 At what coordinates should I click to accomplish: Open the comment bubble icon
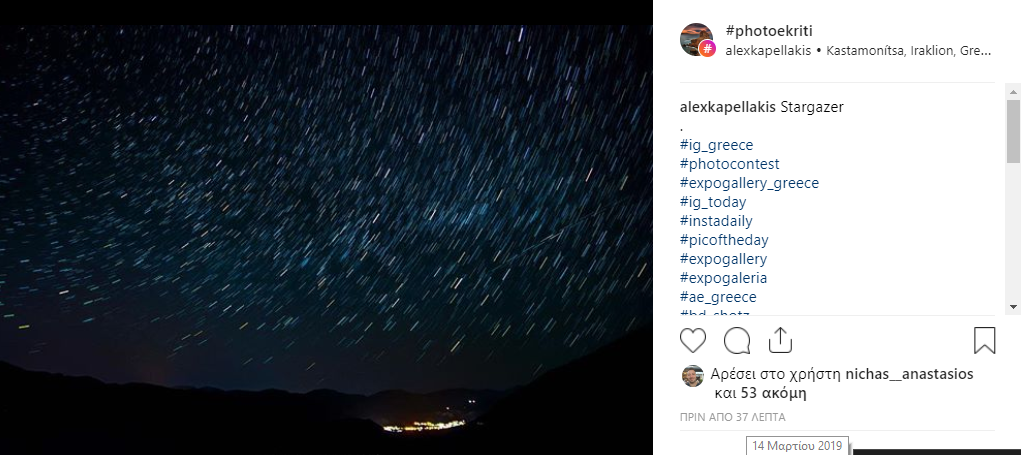point(737,340)
